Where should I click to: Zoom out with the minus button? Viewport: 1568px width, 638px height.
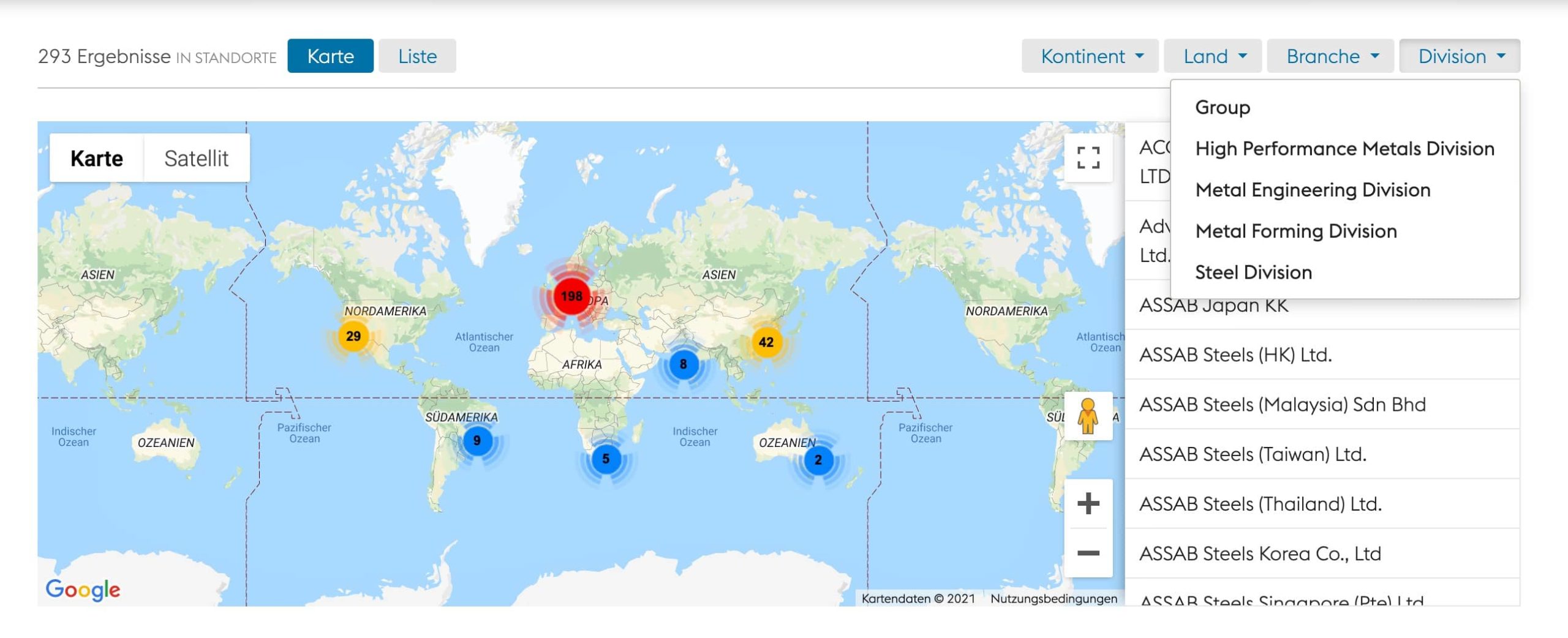1088,553
